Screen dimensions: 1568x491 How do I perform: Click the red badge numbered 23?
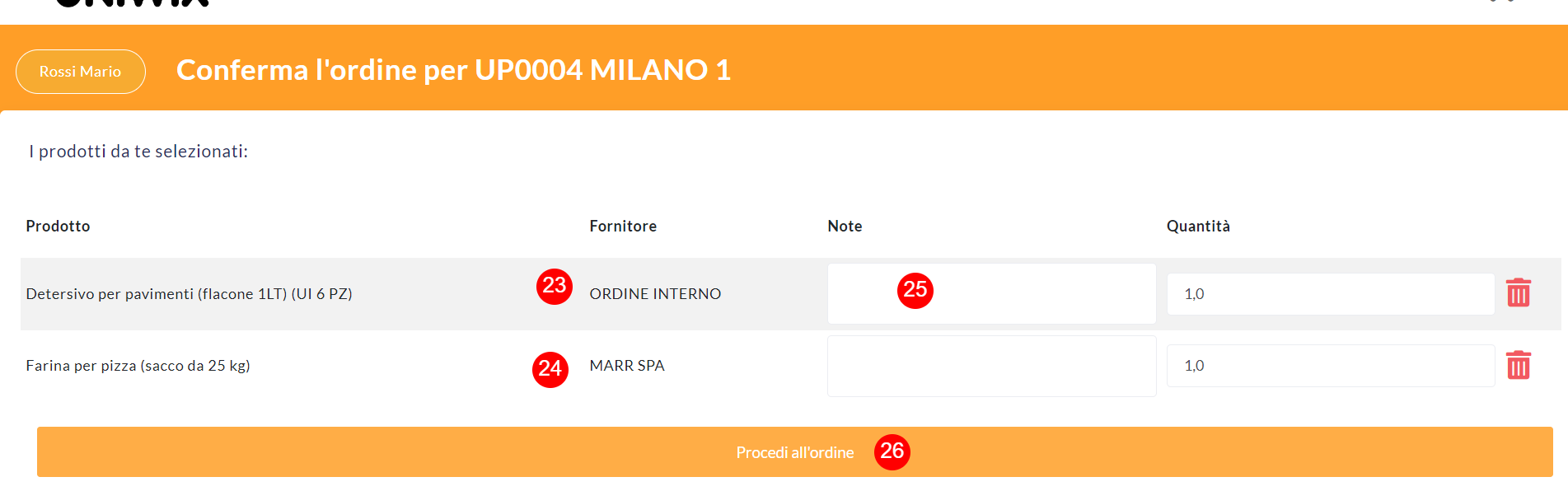pos(555,286)
